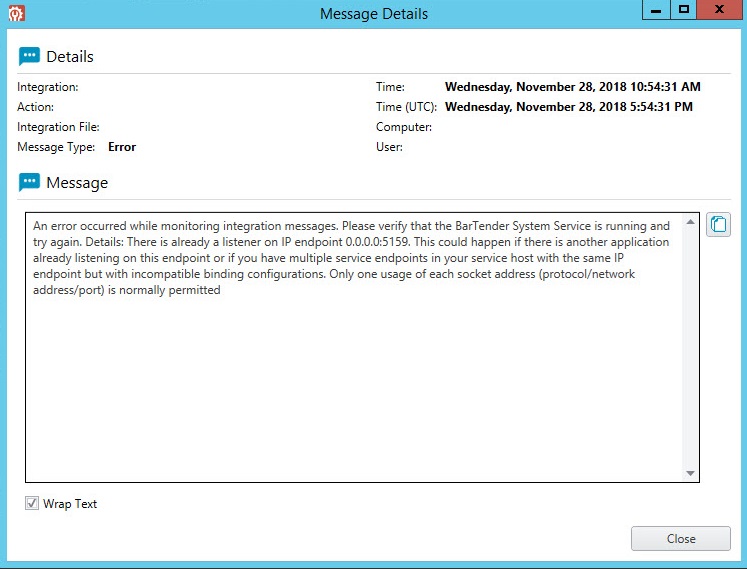
Task: Click the 'Message Details' window title
Action: click(x=374, y=14)
